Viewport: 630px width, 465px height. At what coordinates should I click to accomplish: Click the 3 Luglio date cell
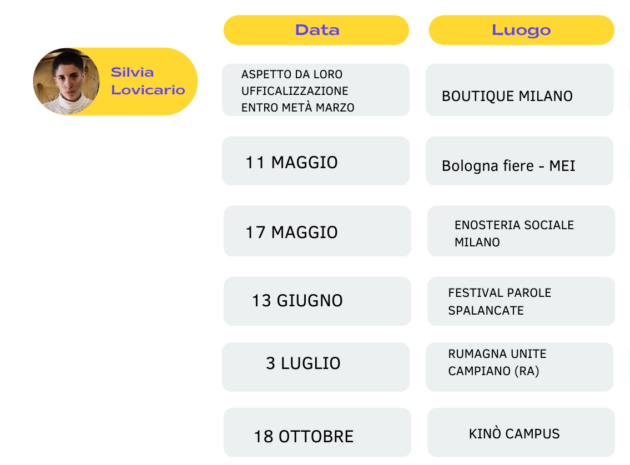316,366
